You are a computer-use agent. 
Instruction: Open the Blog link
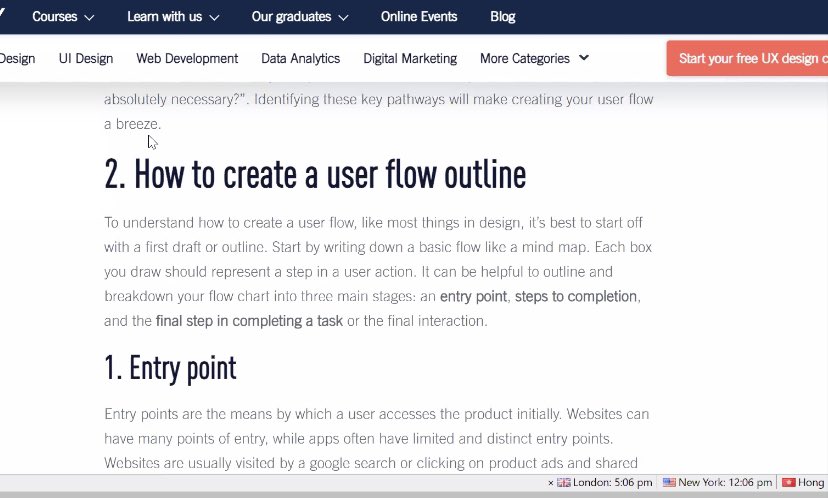click(x=502, y=17)
